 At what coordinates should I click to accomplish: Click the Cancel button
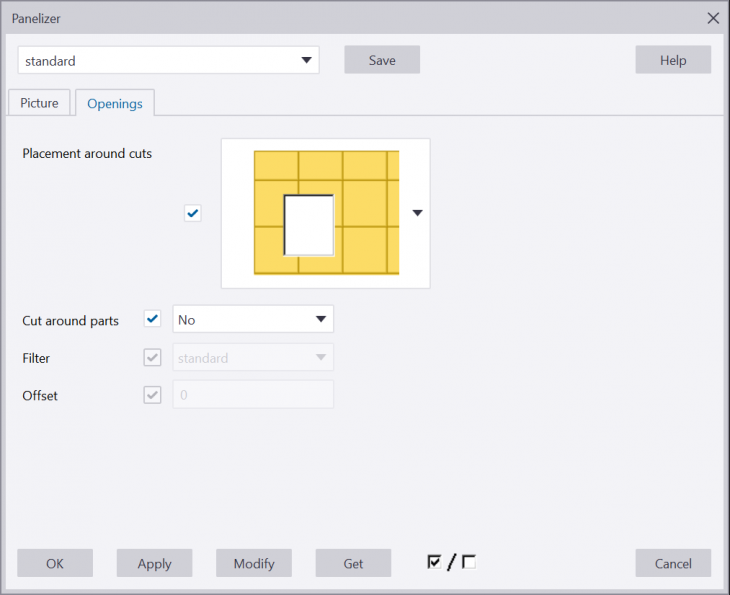coord(673,563)
